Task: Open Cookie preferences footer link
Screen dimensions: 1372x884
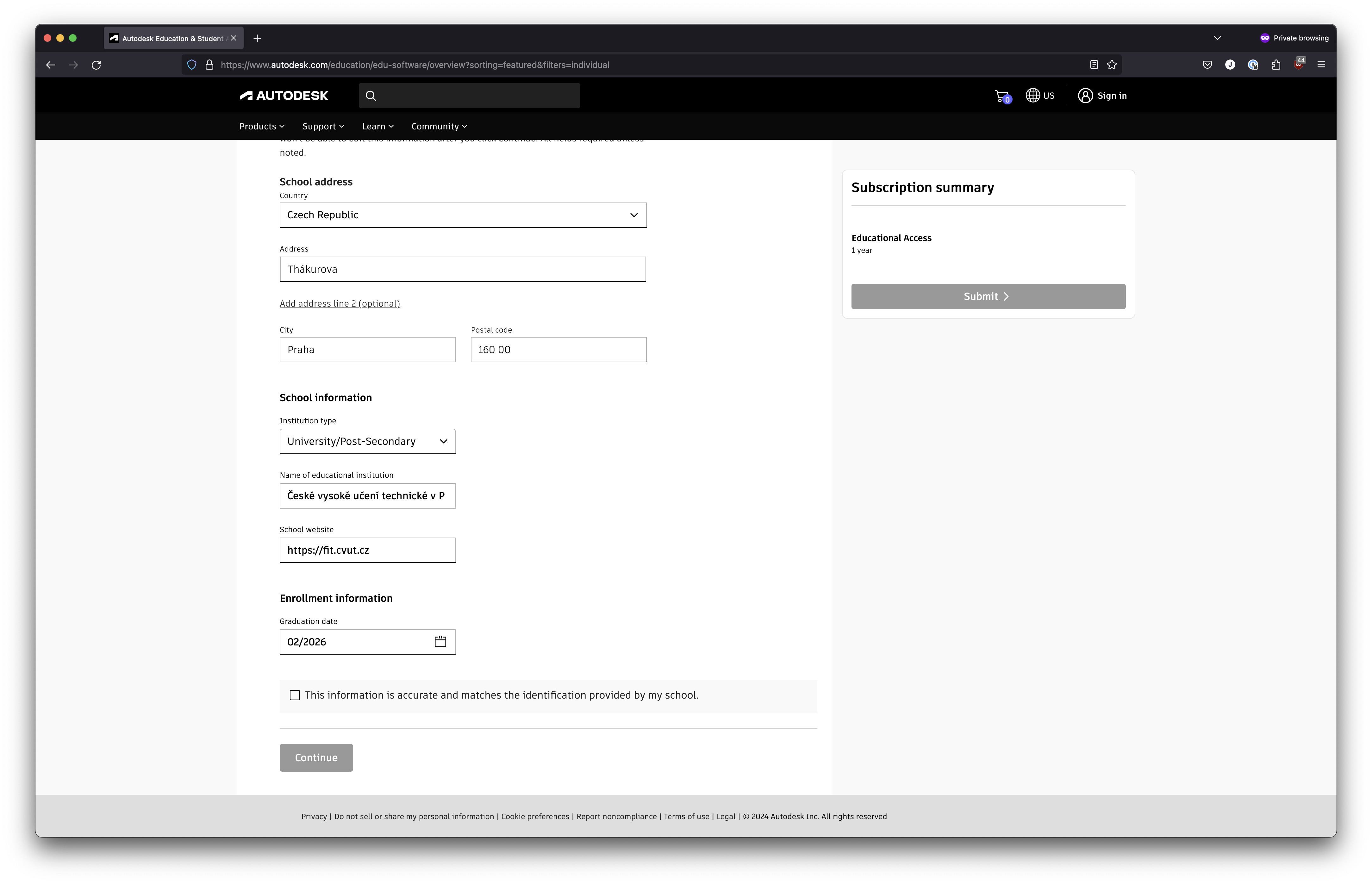Action: click(x=535, y=816)
